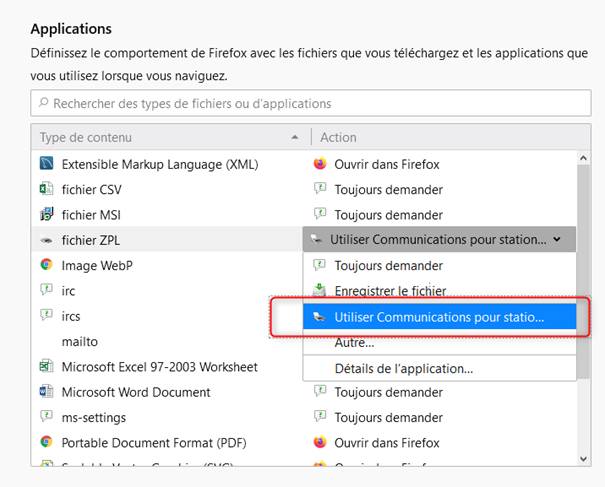Select the mailto content type row
This screenshot has width=605, height=487.
pyautogui.click(x=80, y=342)
